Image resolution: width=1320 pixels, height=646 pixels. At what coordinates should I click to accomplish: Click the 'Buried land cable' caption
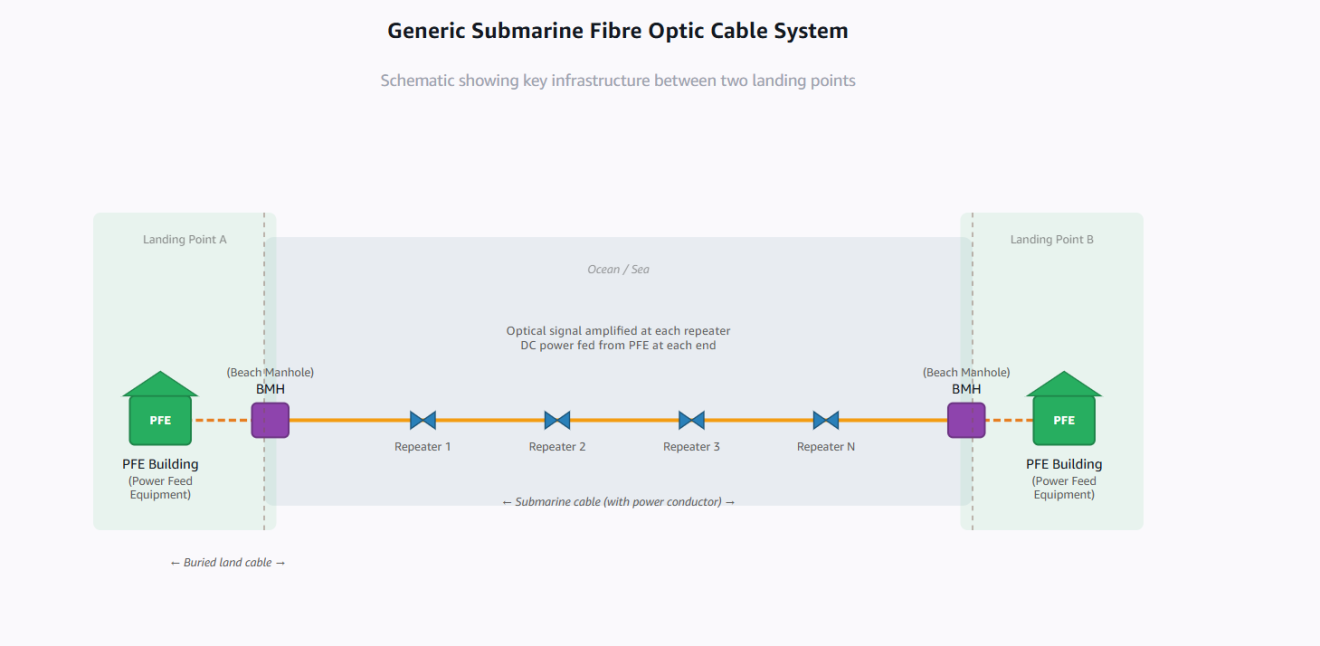[228, 563]
